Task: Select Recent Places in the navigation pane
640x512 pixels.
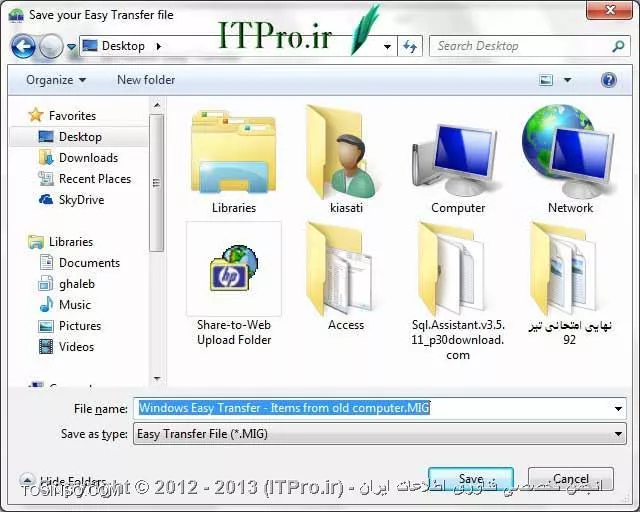Action: (95, 179)
